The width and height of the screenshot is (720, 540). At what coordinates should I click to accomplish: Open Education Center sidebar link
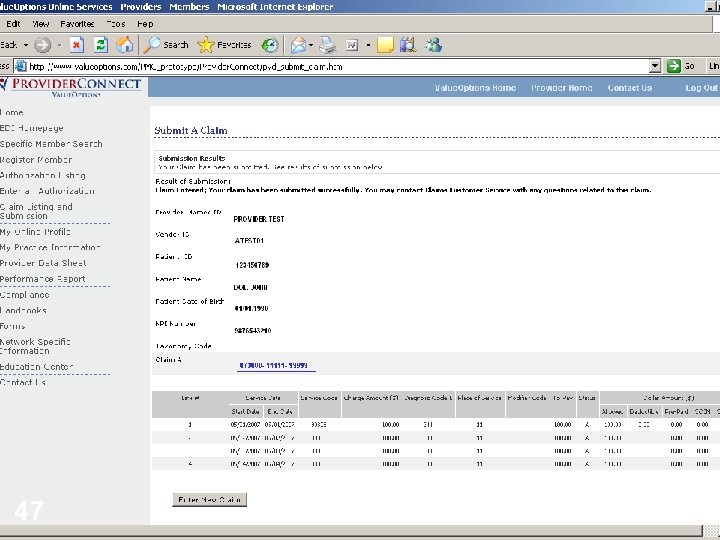pos(37,366)
